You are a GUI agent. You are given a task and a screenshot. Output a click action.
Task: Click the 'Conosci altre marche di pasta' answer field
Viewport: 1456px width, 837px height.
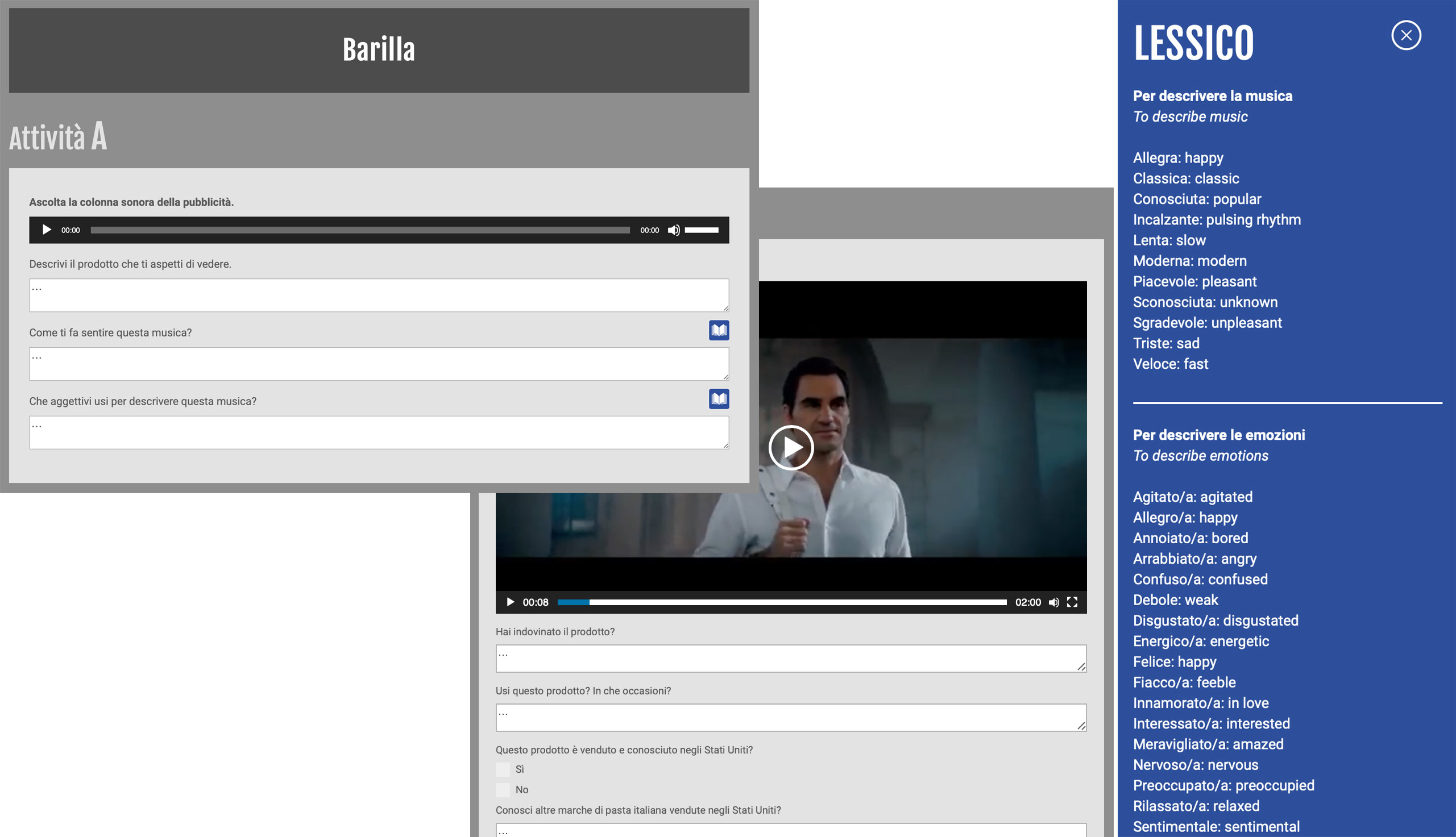(x=791, y=830)
